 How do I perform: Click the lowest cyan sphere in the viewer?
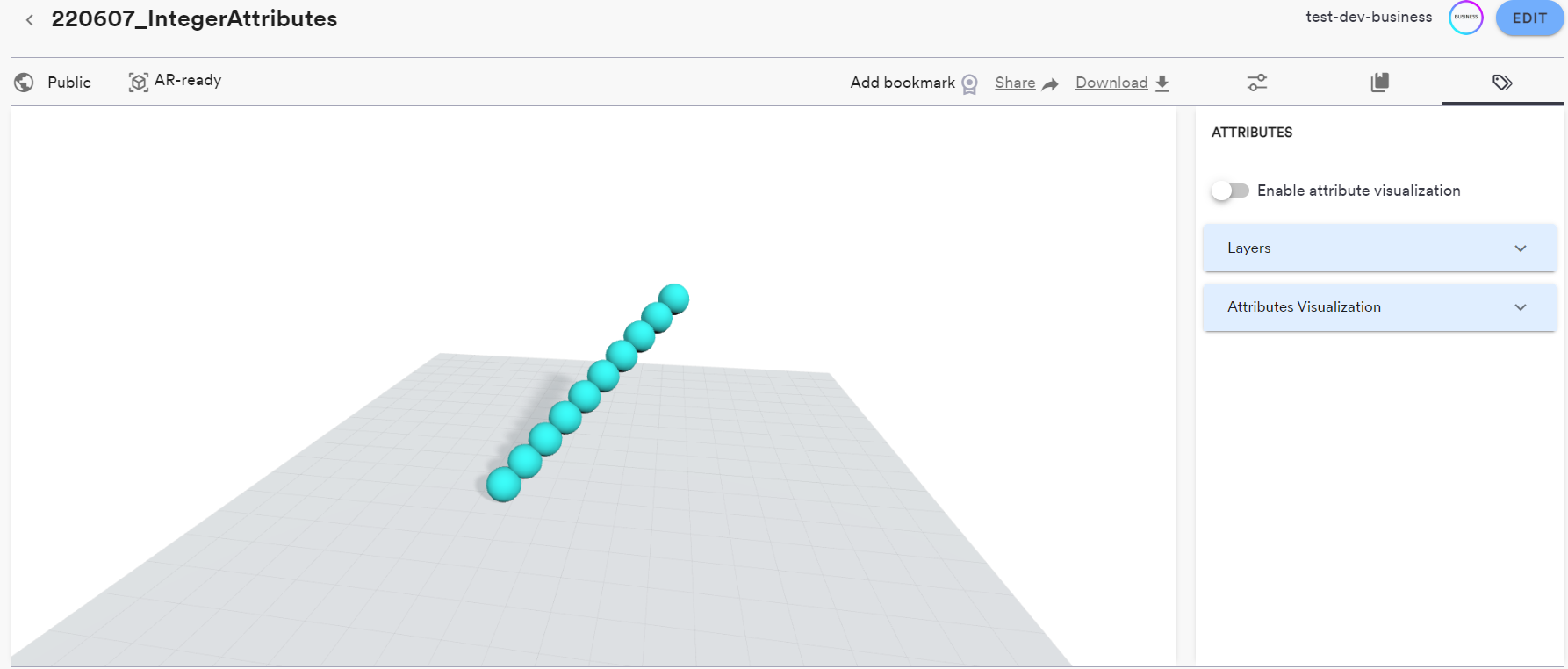pos(504,485)
